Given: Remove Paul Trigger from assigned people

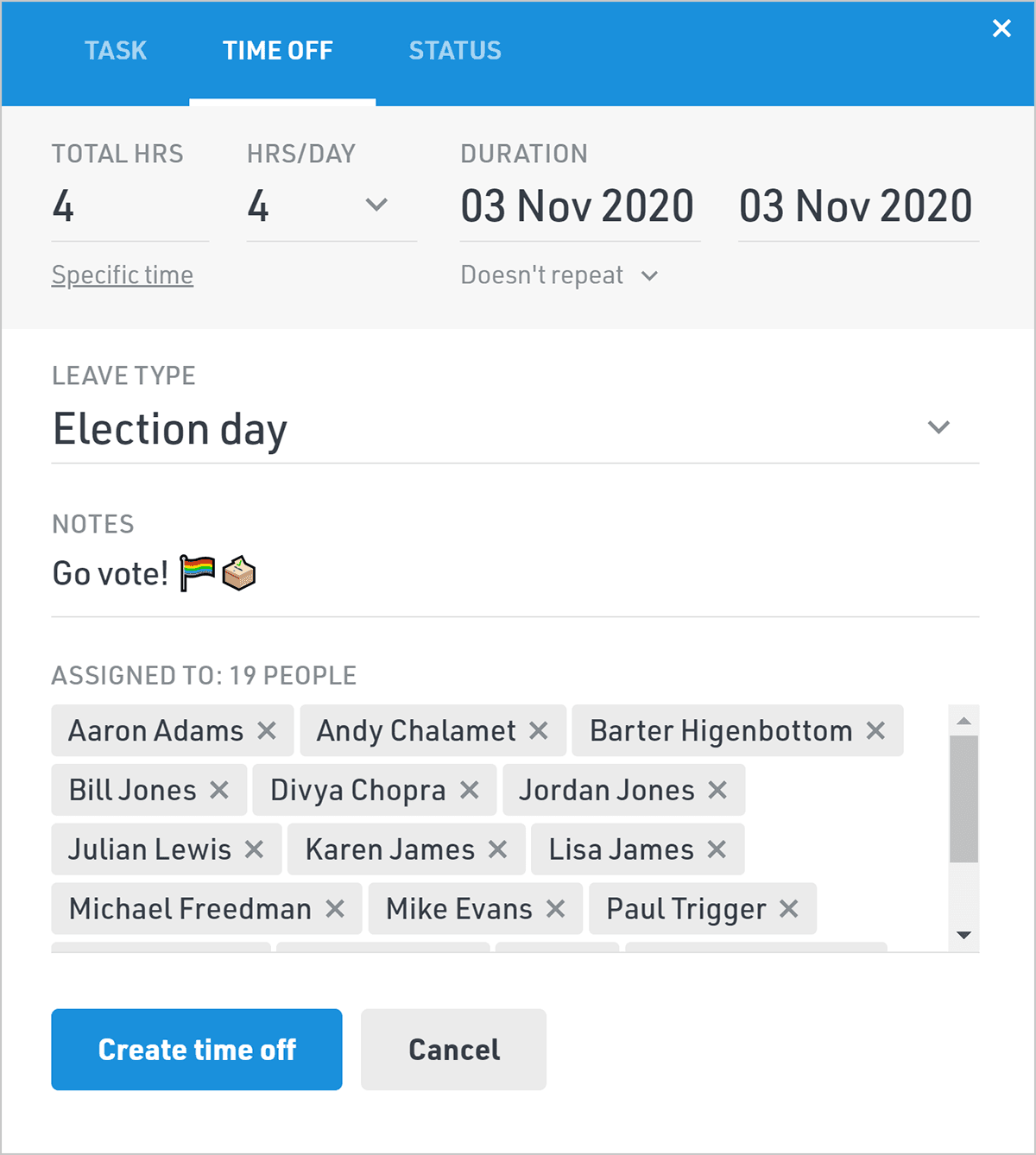Looking at the screenshot, I should tap(788, 909).
